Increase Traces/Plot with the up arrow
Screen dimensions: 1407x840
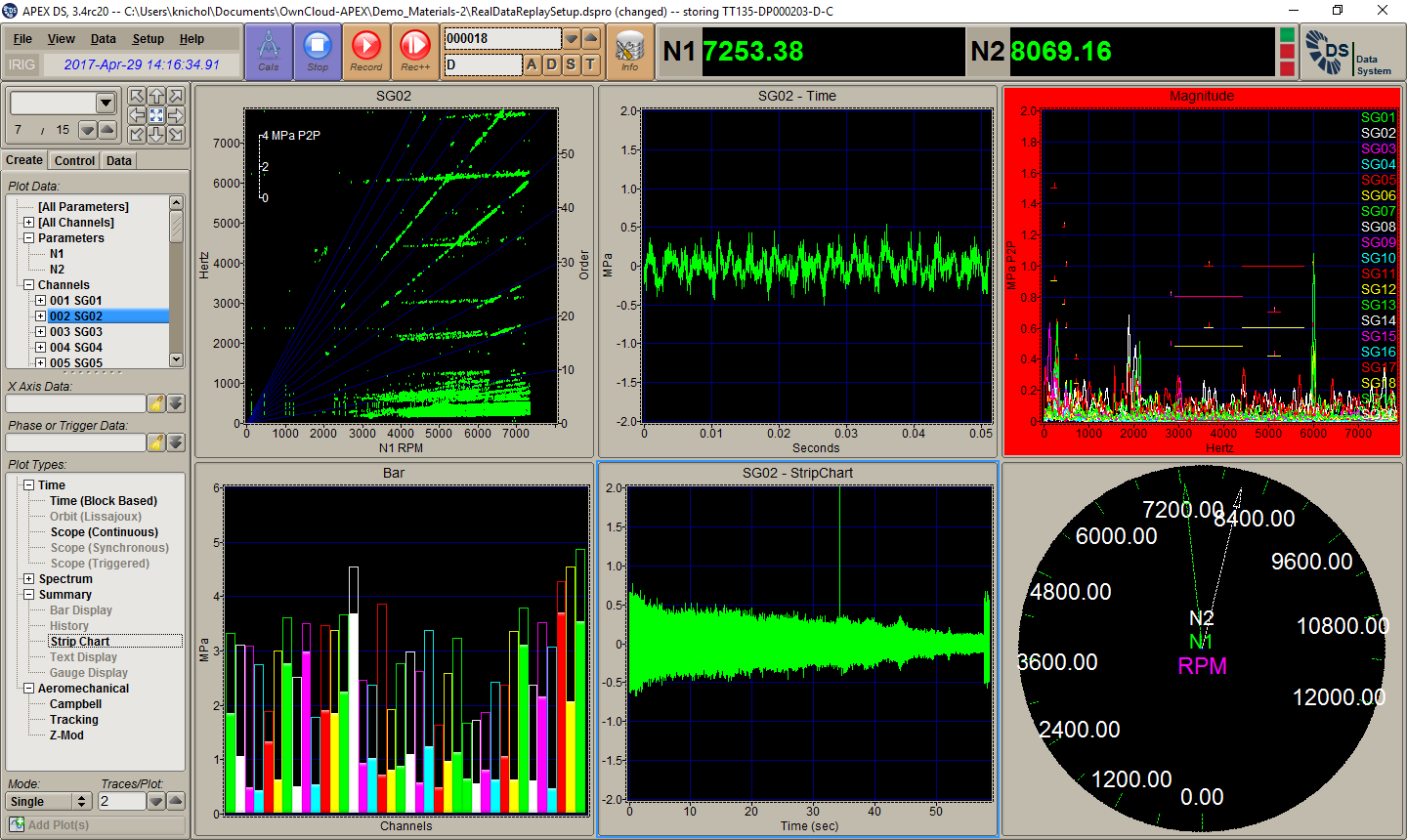click(175, 801)
